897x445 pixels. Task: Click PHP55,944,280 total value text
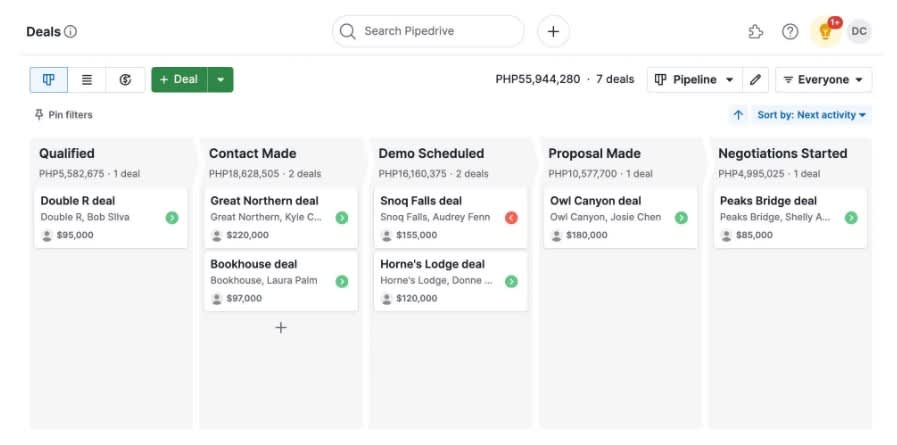[538, 80]
